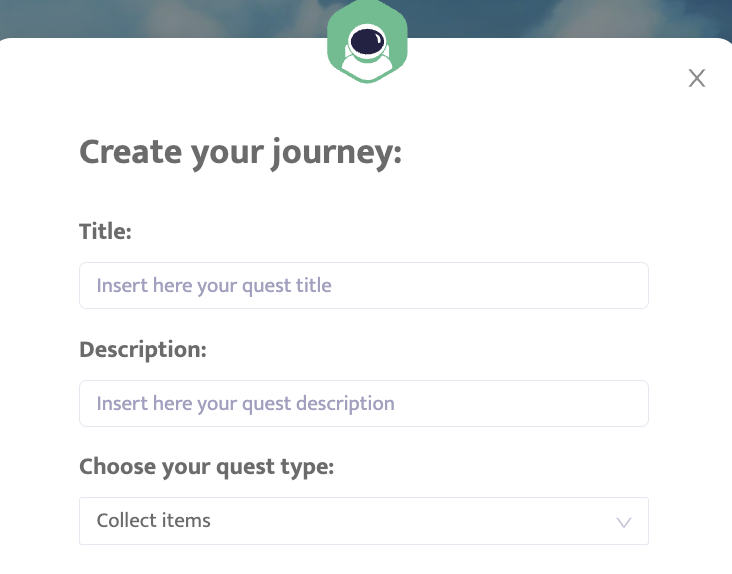Click the dark astronaut helmet visor

click(367, 41)
